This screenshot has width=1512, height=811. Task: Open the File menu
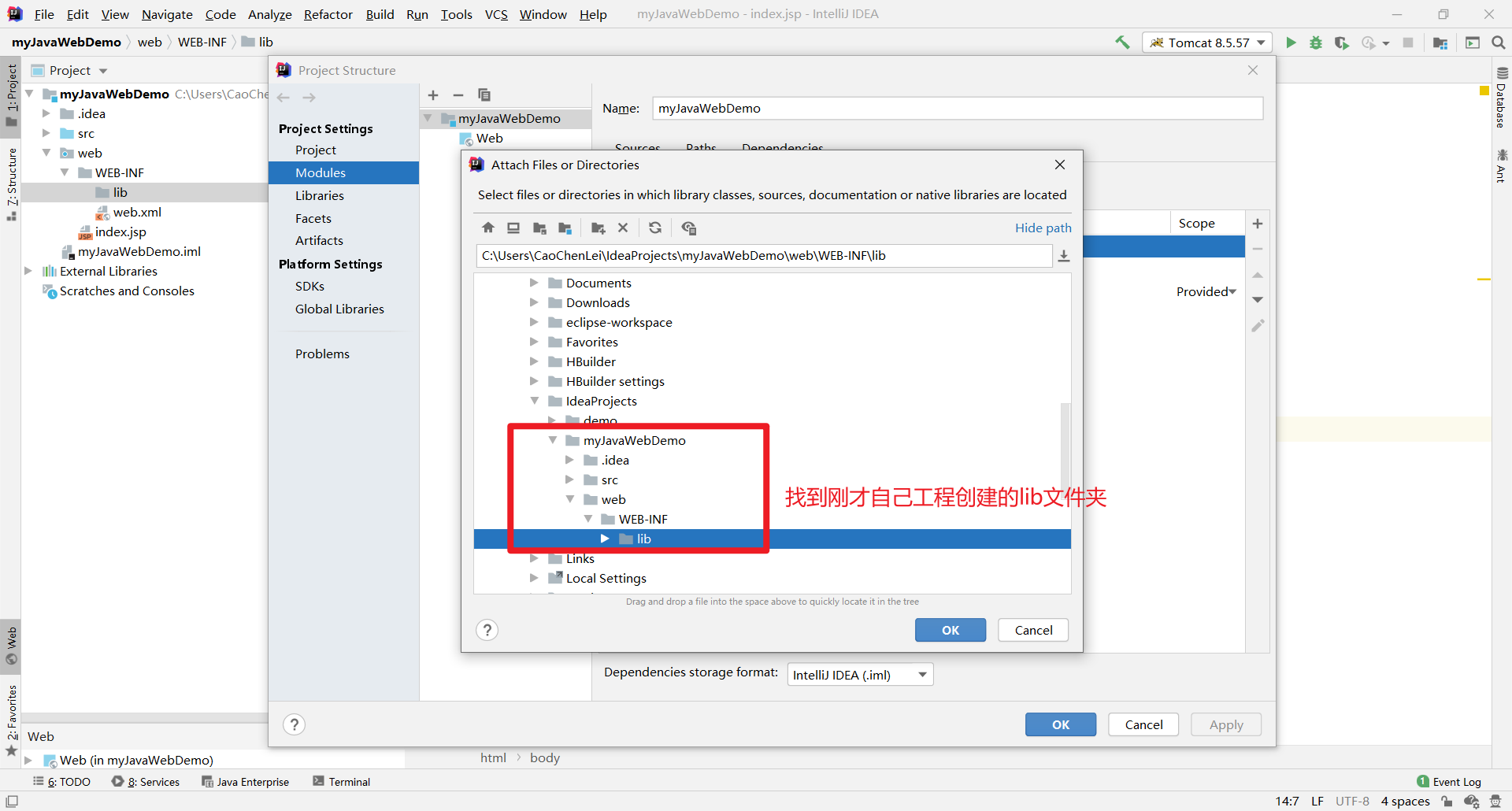point(44,14)
